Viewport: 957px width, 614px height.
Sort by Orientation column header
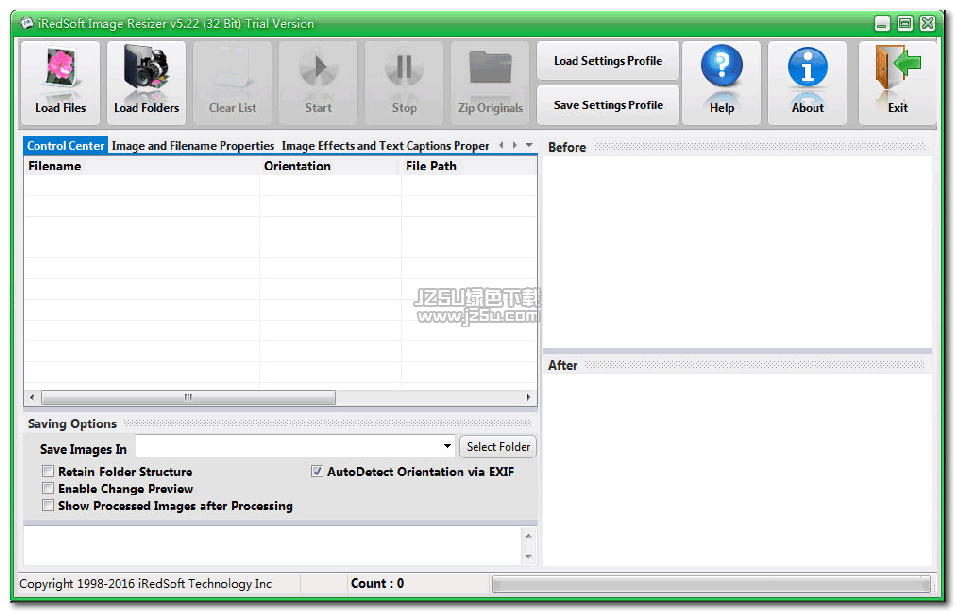click(x=330, y=166)
